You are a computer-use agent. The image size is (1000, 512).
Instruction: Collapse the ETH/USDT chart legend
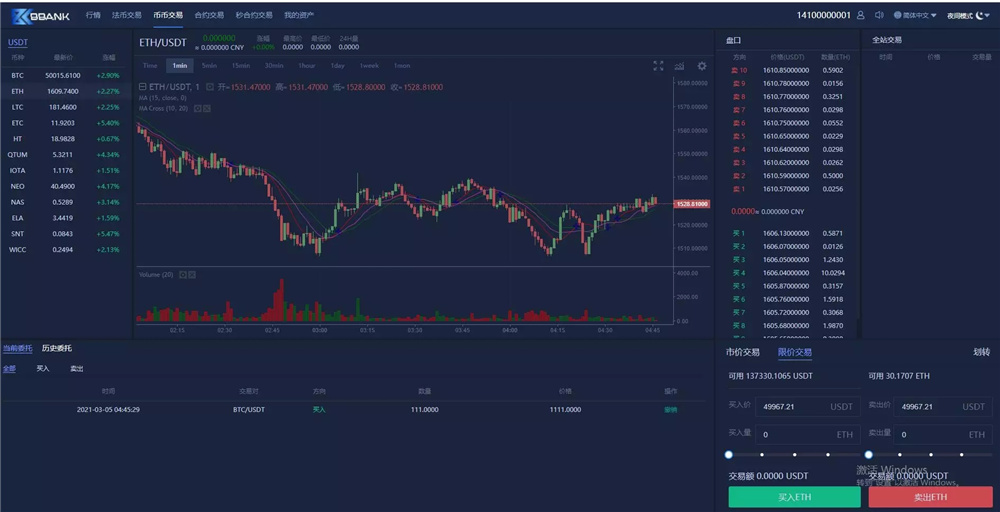click(142, 87)
